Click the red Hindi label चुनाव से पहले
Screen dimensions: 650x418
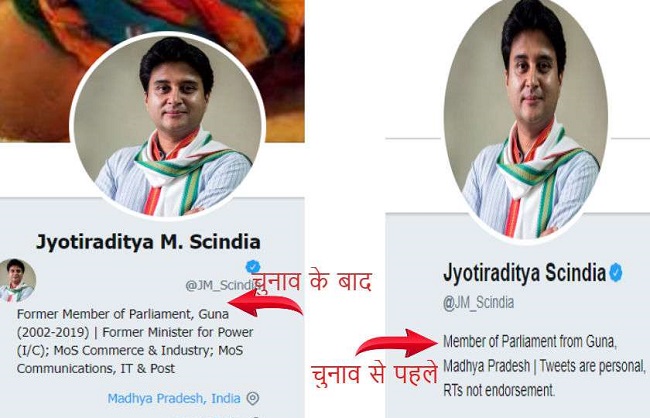tap(374, 374)
